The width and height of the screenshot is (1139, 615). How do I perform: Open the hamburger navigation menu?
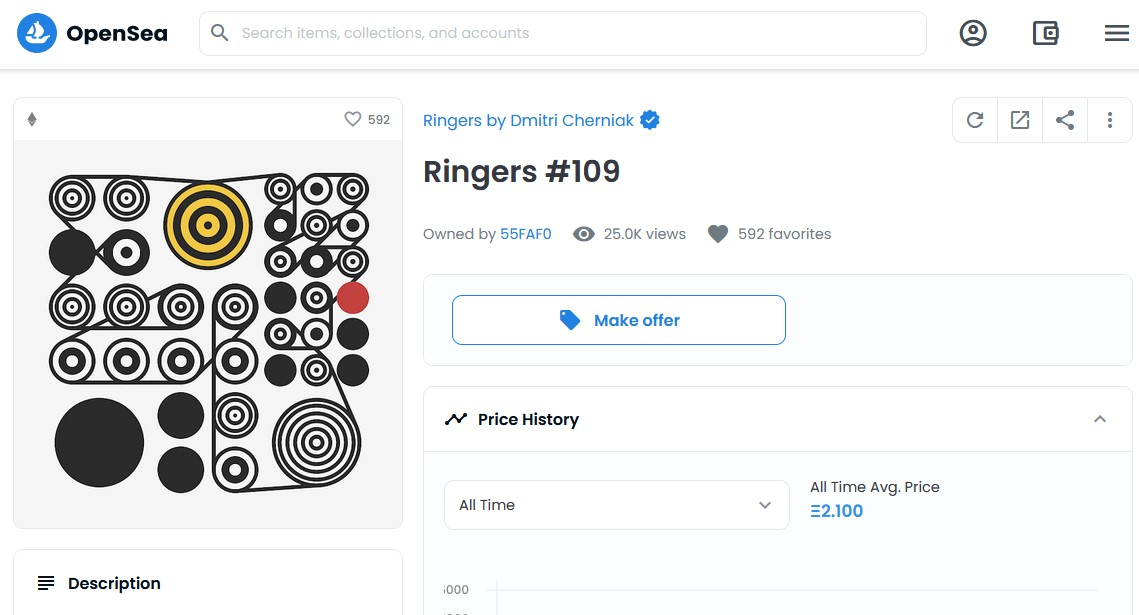[x=1117, y=33]
